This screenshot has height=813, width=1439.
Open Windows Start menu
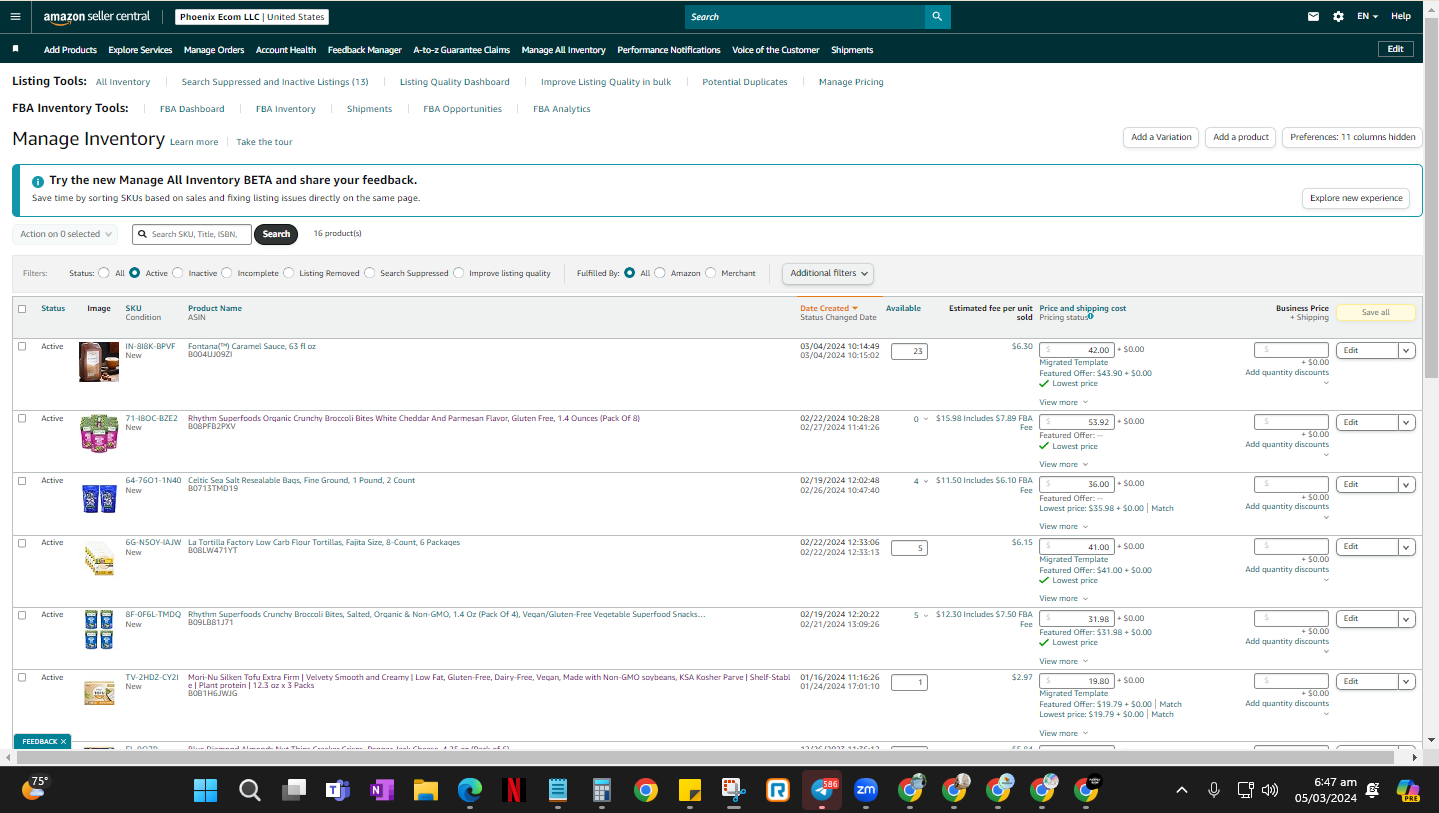(x=205, y=790)
